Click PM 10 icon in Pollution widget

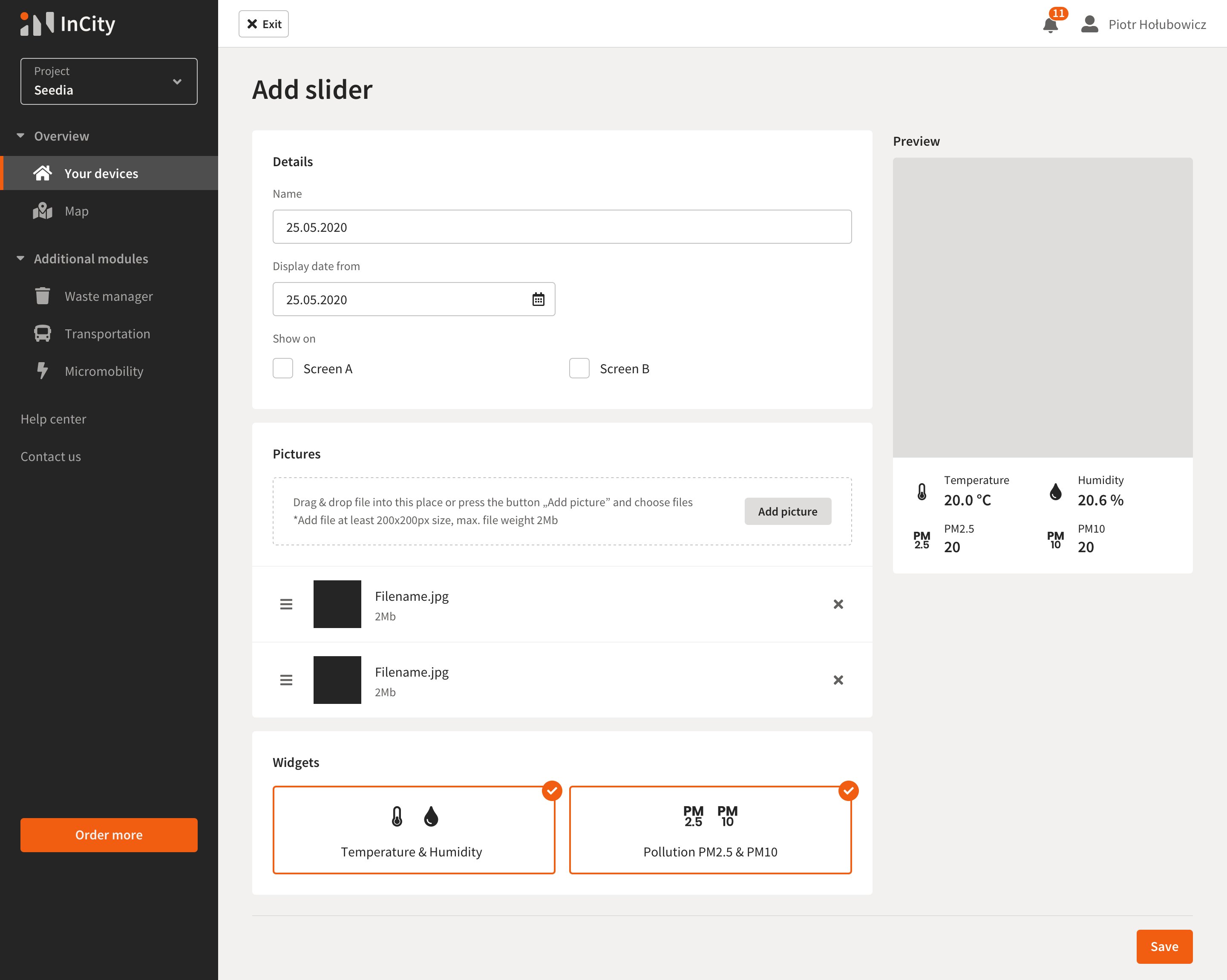click(x=727, y=816)
